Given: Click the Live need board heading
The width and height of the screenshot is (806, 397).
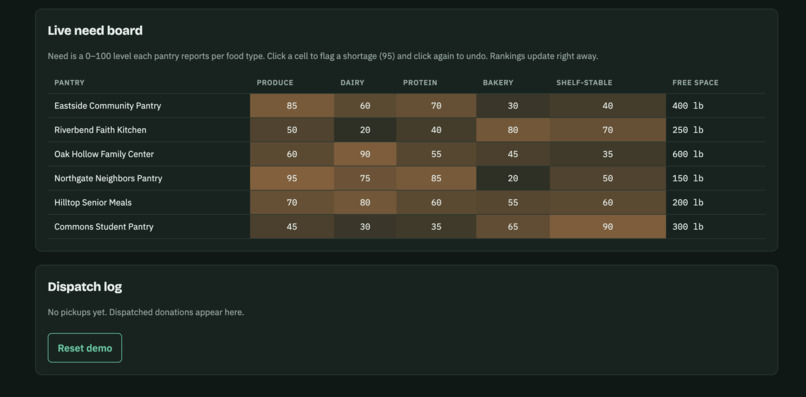Looking at the screenshot, I should [95, 31].
